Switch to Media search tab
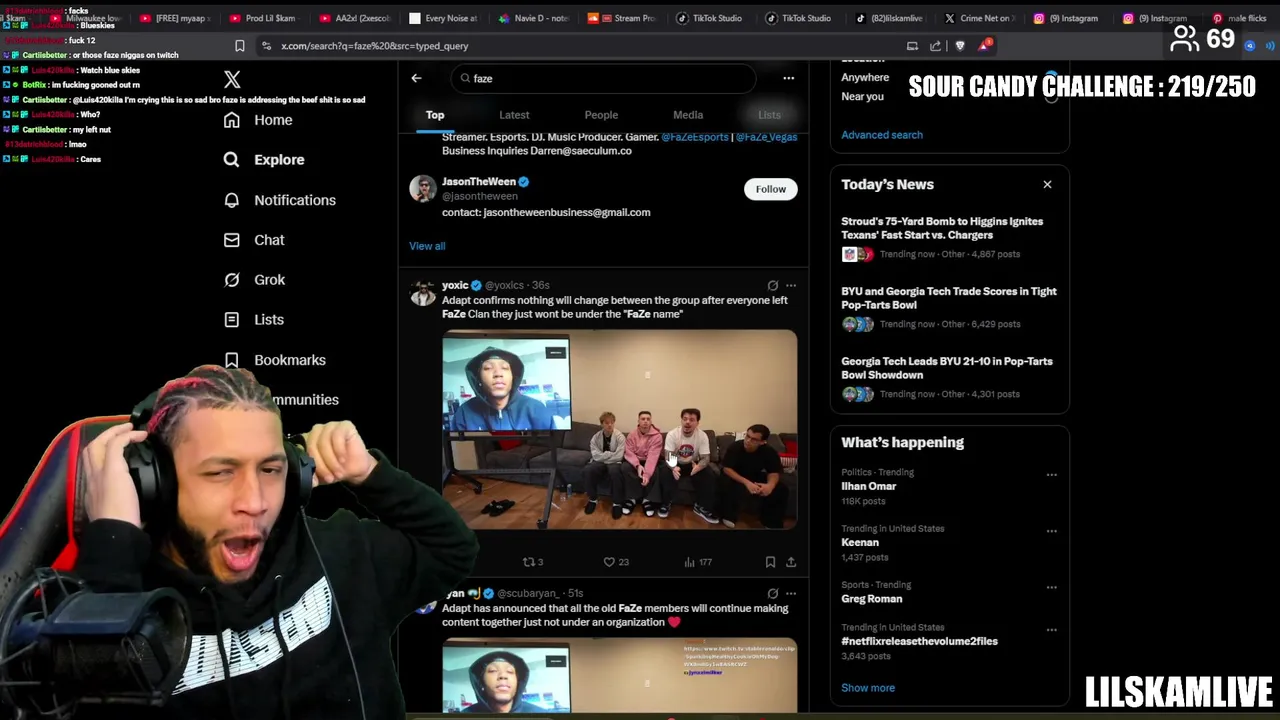 (688, 115)
